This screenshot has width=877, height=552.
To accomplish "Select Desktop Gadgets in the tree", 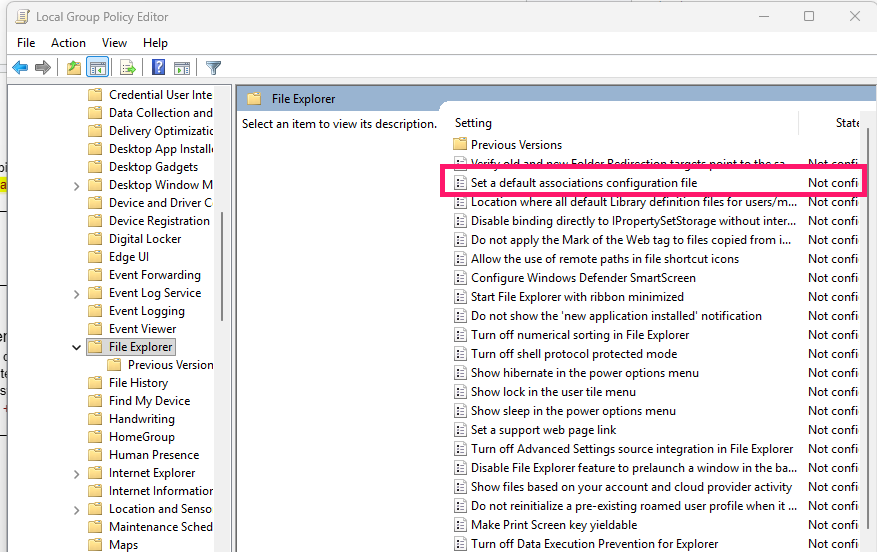I will coord(153,167).
